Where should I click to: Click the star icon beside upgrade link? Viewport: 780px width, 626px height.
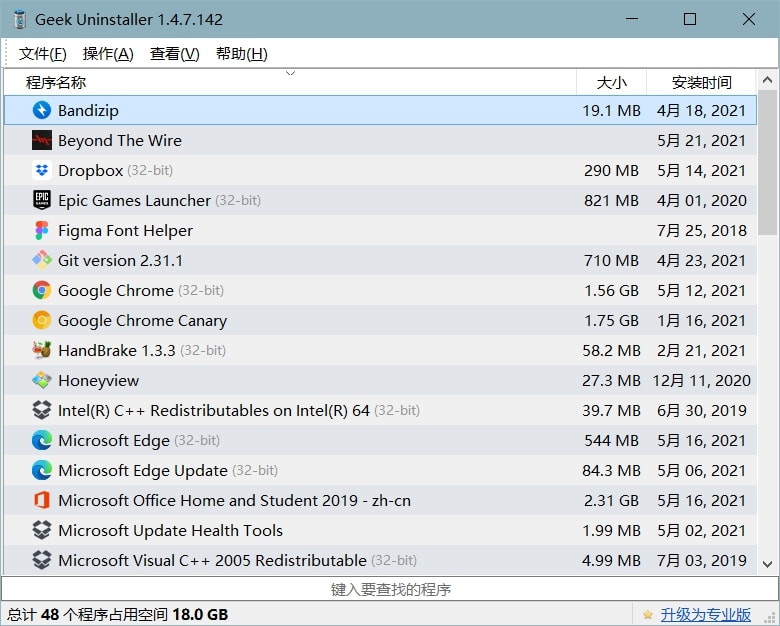click(647, 615)
